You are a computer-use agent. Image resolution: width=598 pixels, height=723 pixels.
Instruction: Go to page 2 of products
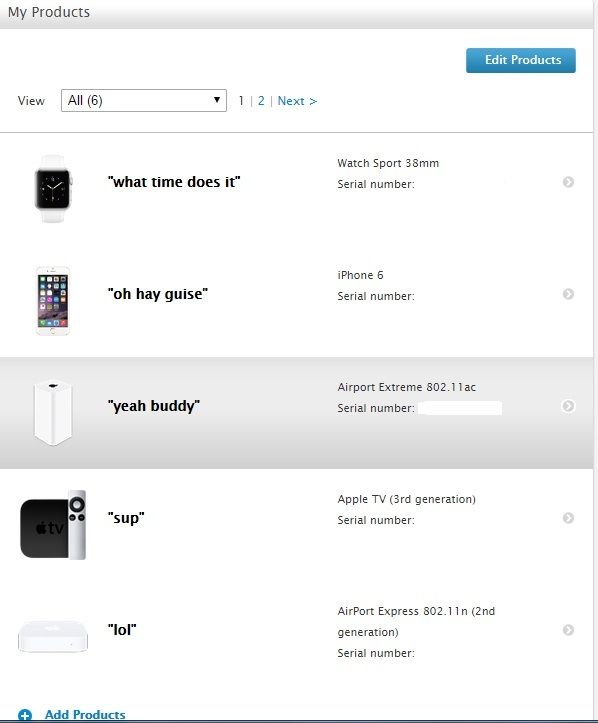click(x=261, y=101)
